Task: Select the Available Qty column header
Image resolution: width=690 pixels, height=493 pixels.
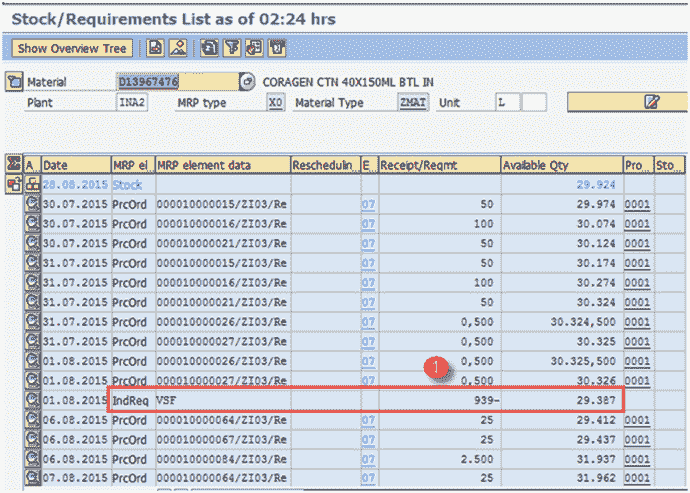Action: tap(562, 165)
